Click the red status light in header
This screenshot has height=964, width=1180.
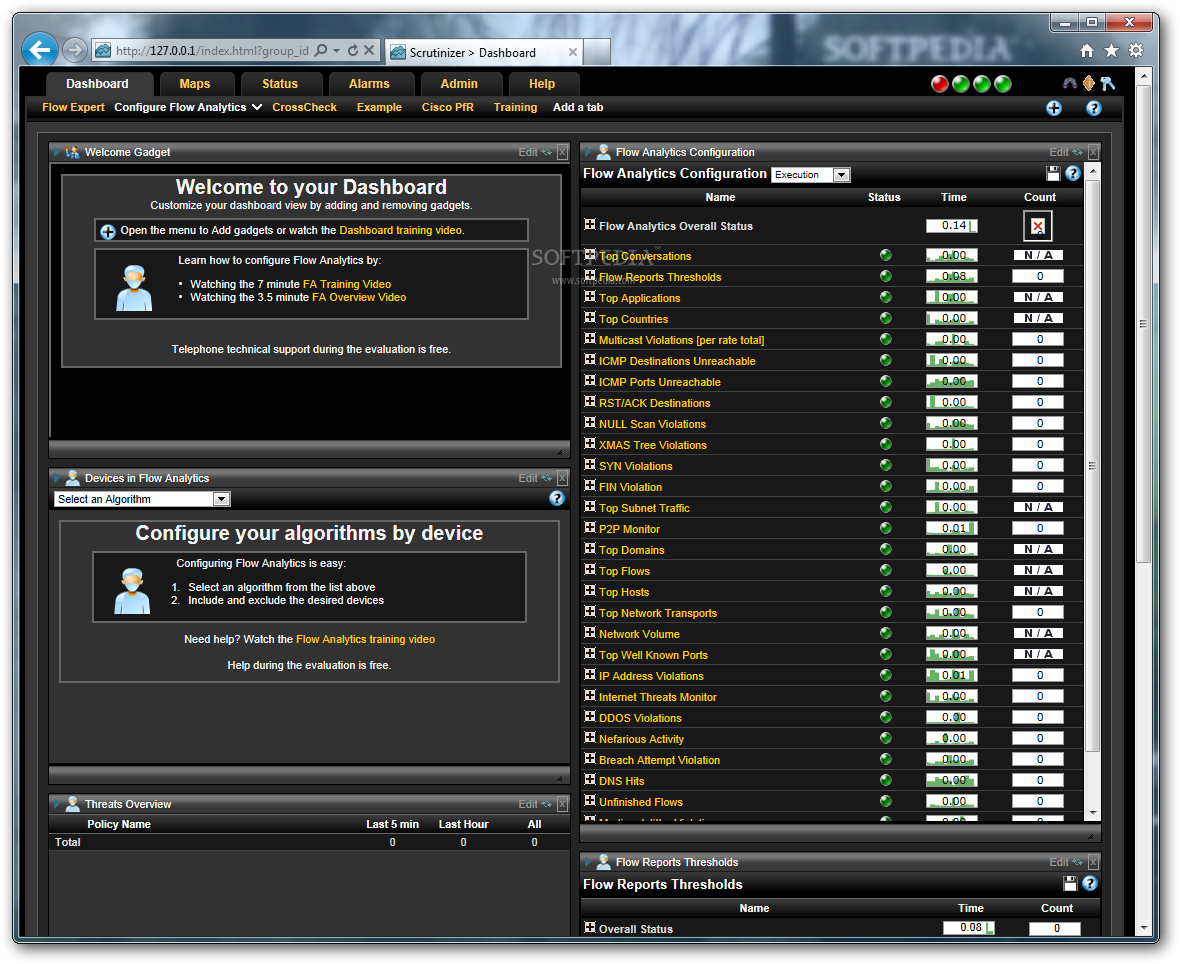939,84
